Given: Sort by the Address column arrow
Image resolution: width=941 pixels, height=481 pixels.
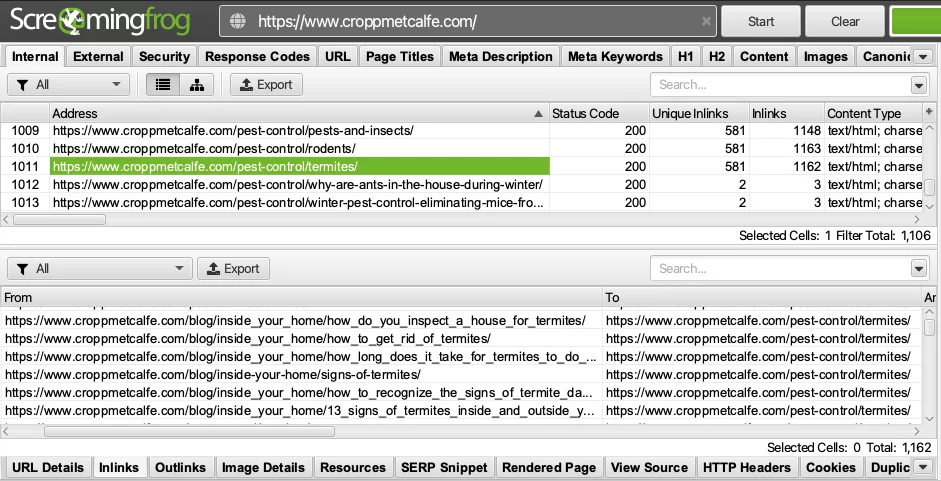Looking at the screenshot, I should coord(538,113).
